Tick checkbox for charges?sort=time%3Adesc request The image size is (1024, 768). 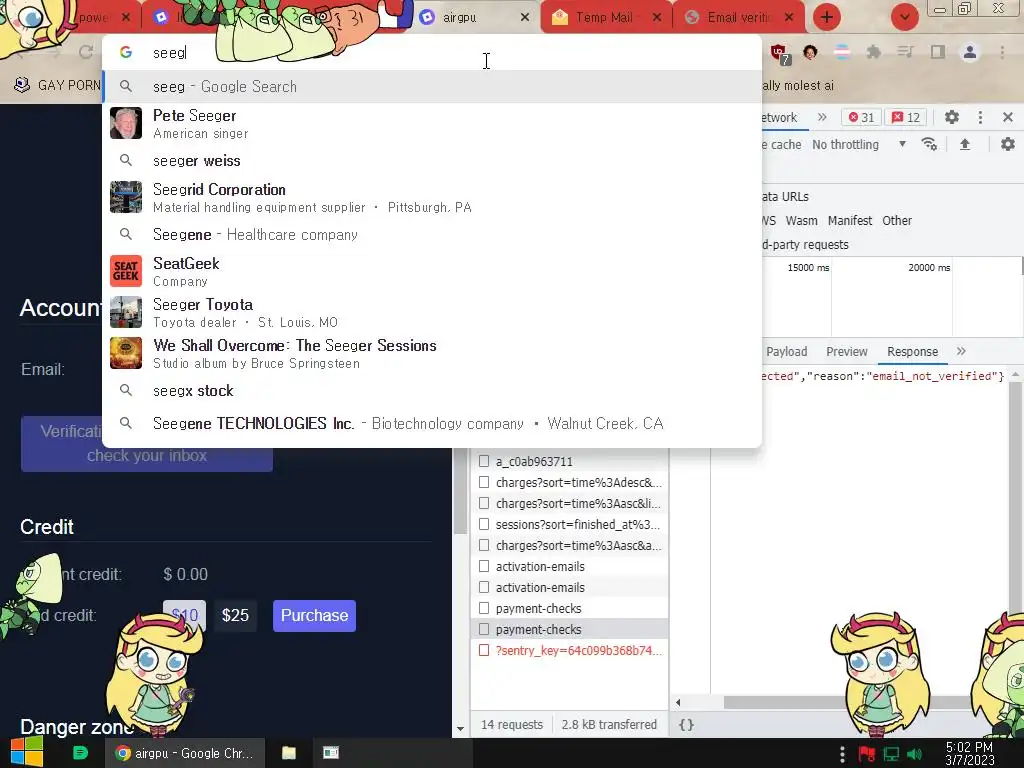[484, 482]
